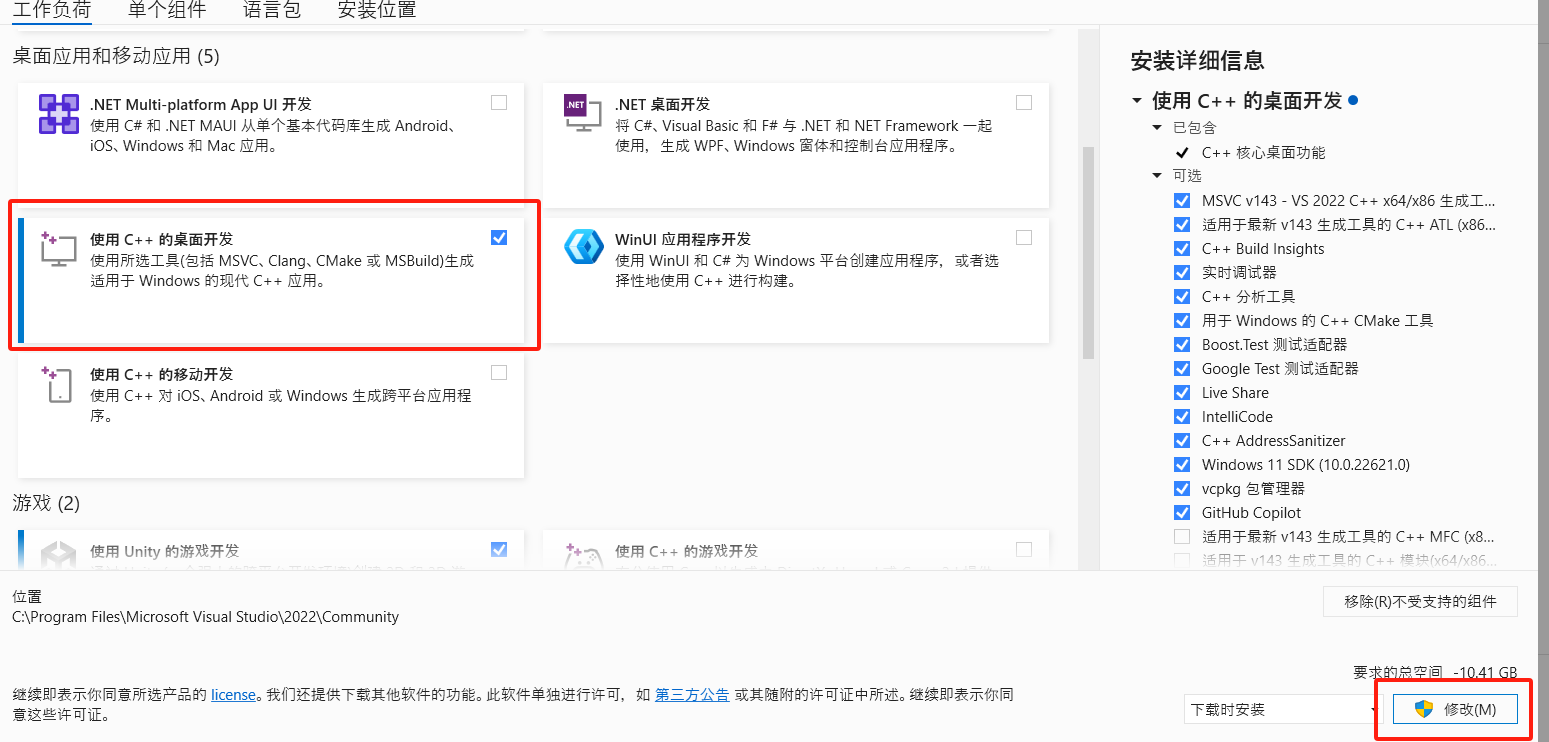Uncheck C++ Build Insights component
The image size is (1549, 742).
pyautogui.click(x=1182, y=248)
